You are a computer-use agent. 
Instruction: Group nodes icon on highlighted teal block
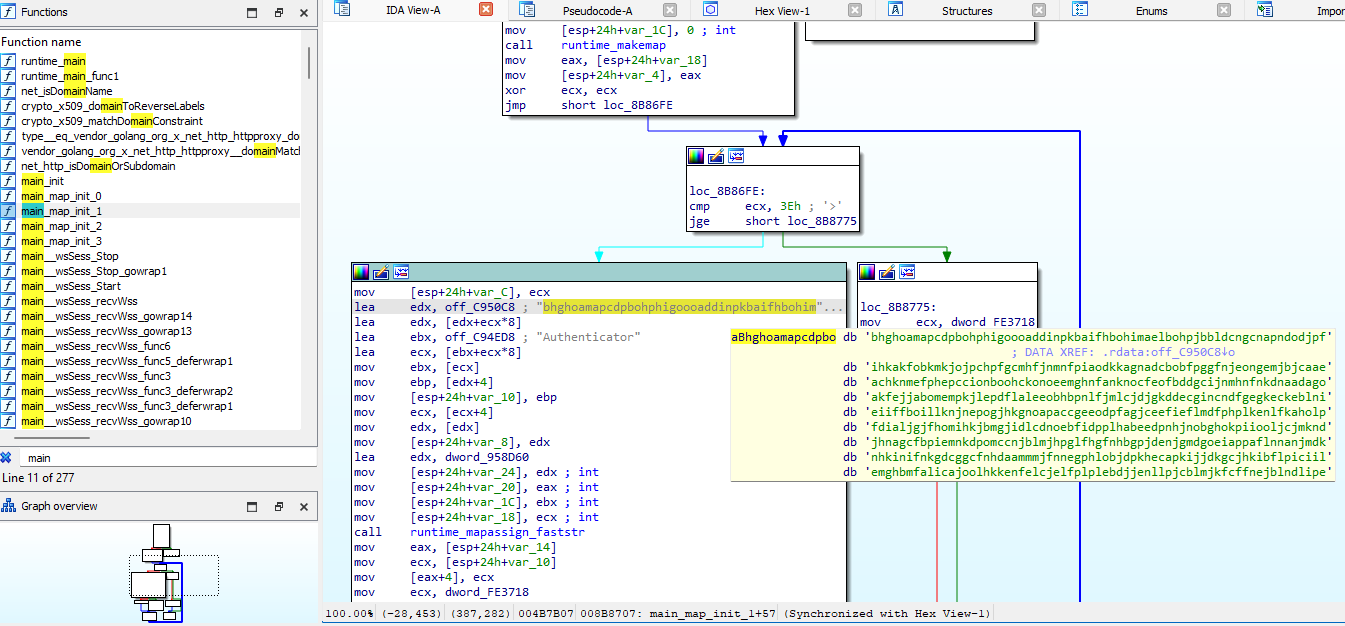pyautogui.click(x=401, y=272)
